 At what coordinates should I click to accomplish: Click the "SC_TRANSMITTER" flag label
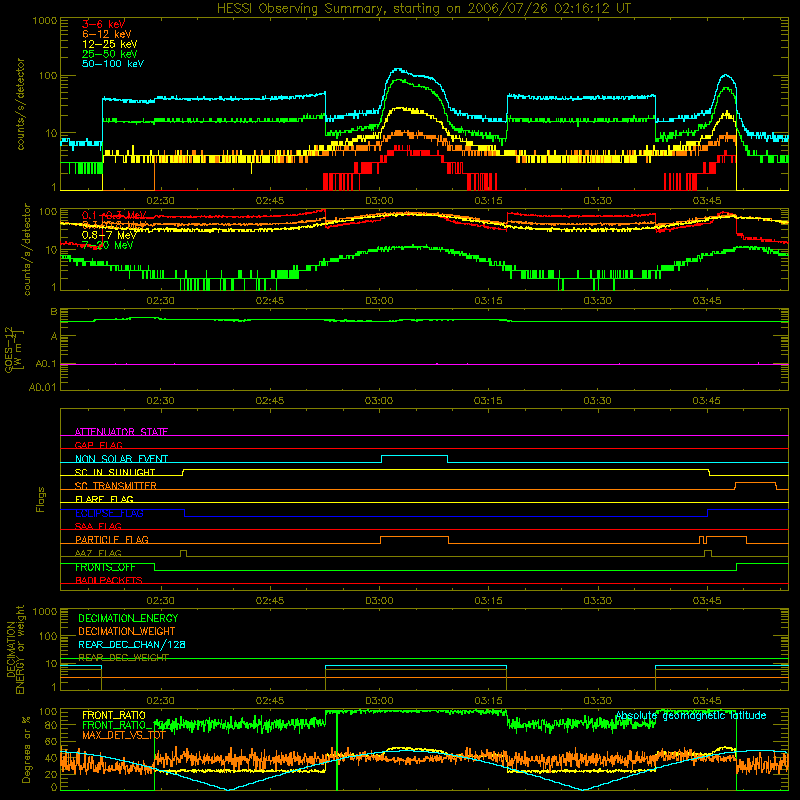point(116,486)
